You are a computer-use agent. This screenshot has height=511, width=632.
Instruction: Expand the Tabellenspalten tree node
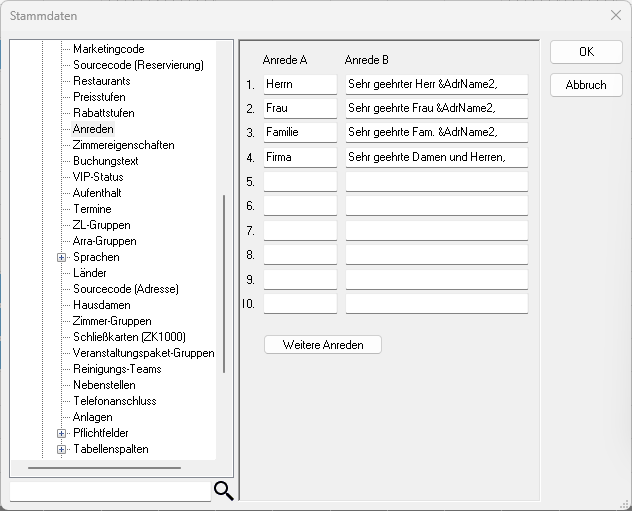pos(61,449)
